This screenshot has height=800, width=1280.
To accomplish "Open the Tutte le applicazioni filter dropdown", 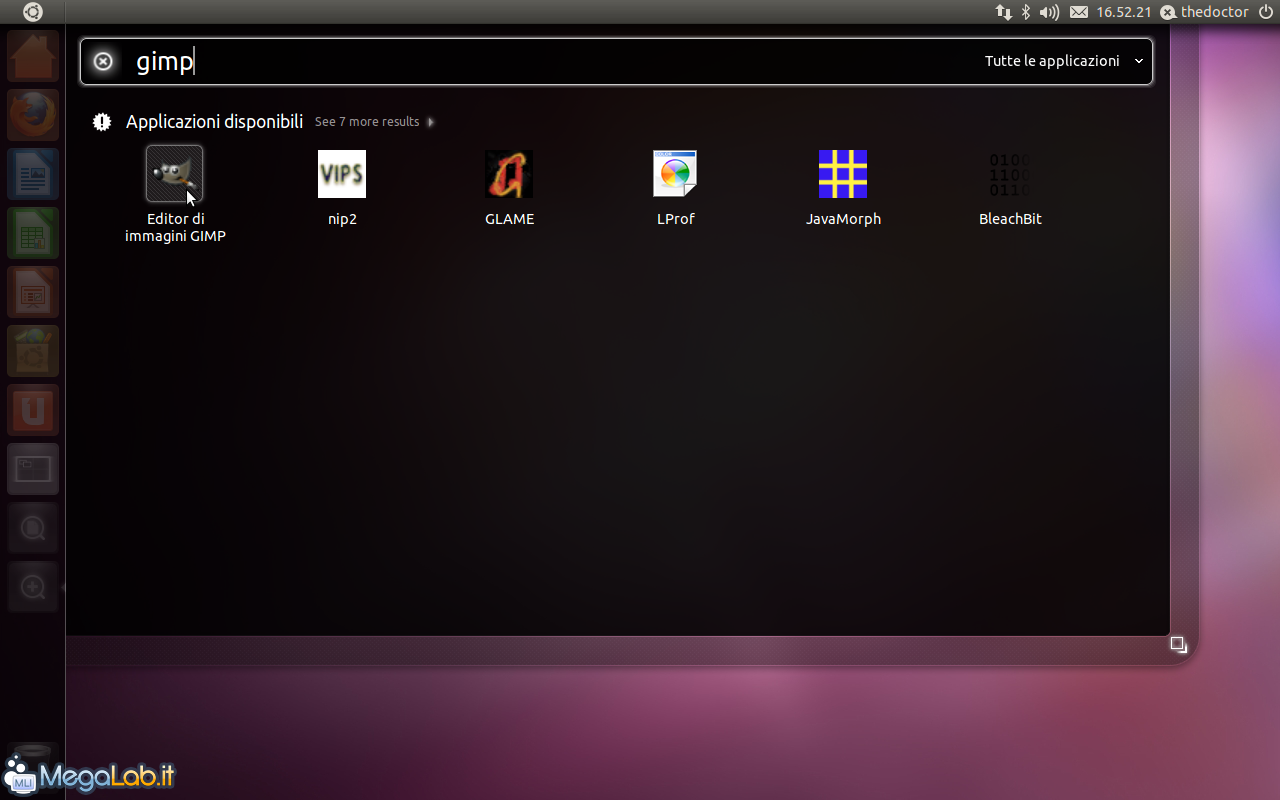I will click(x=1063, y=61).
